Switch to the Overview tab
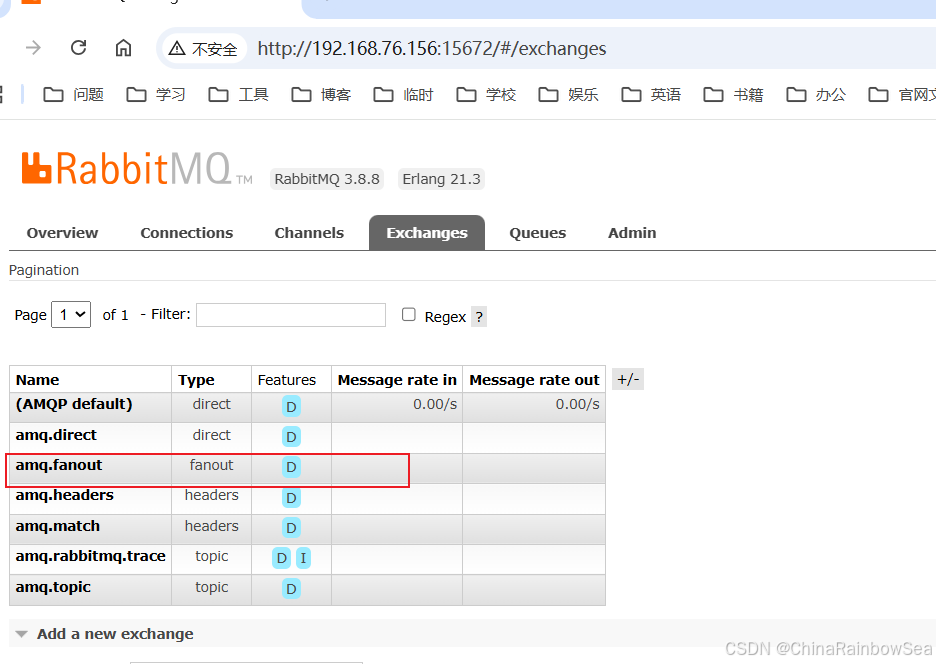Screen dimensions: 936x664 [62, 232]
